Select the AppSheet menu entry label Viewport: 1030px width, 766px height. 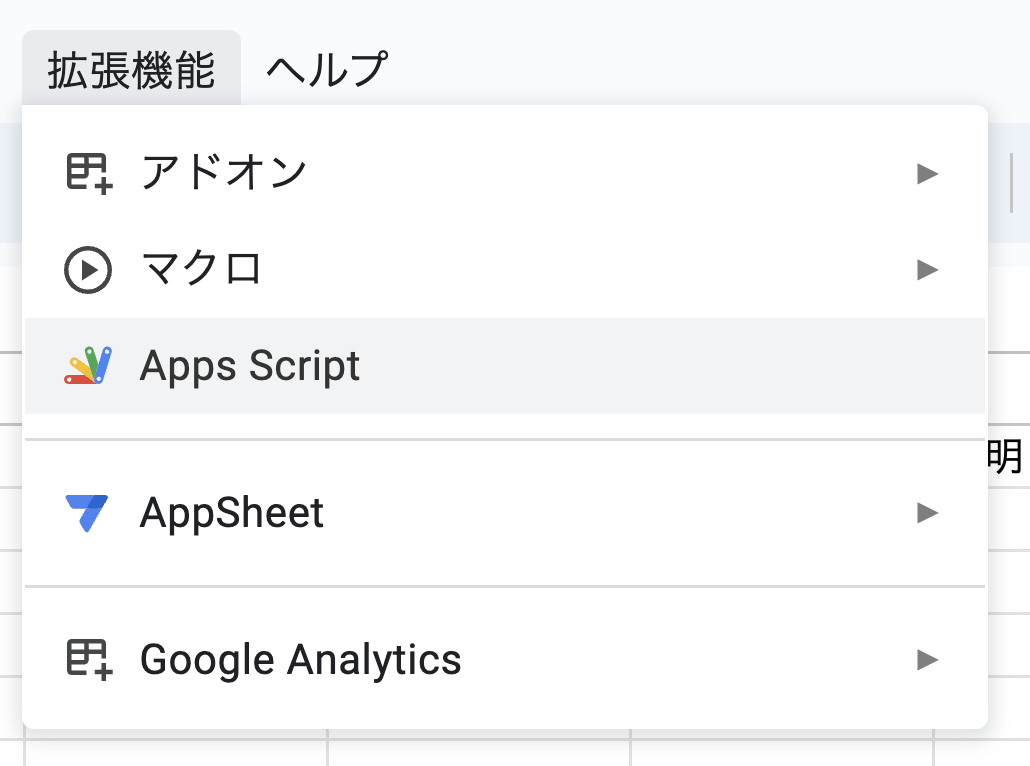[232, 513]
